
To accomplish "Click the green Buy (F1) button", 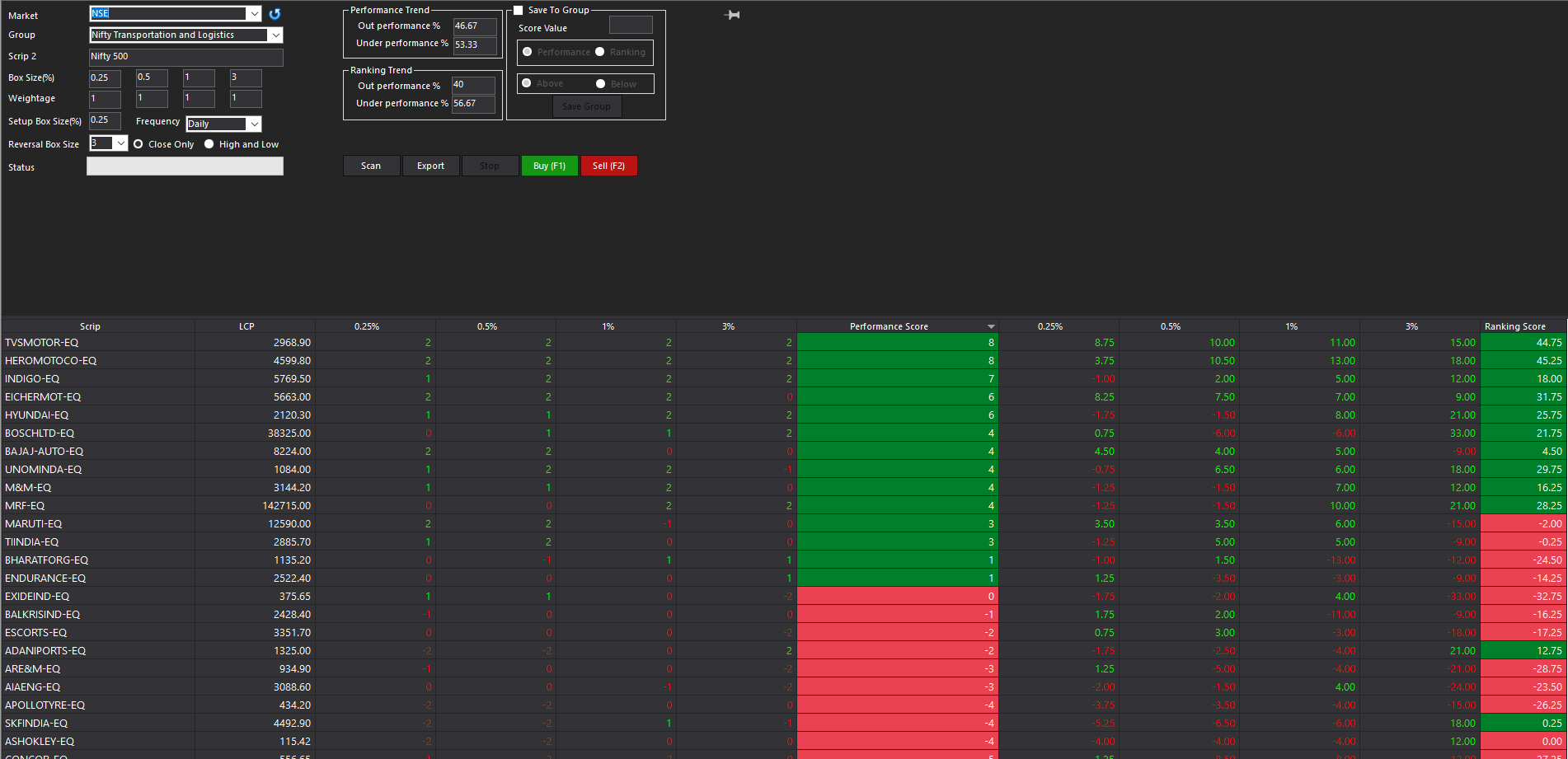I will coord(549,166).
